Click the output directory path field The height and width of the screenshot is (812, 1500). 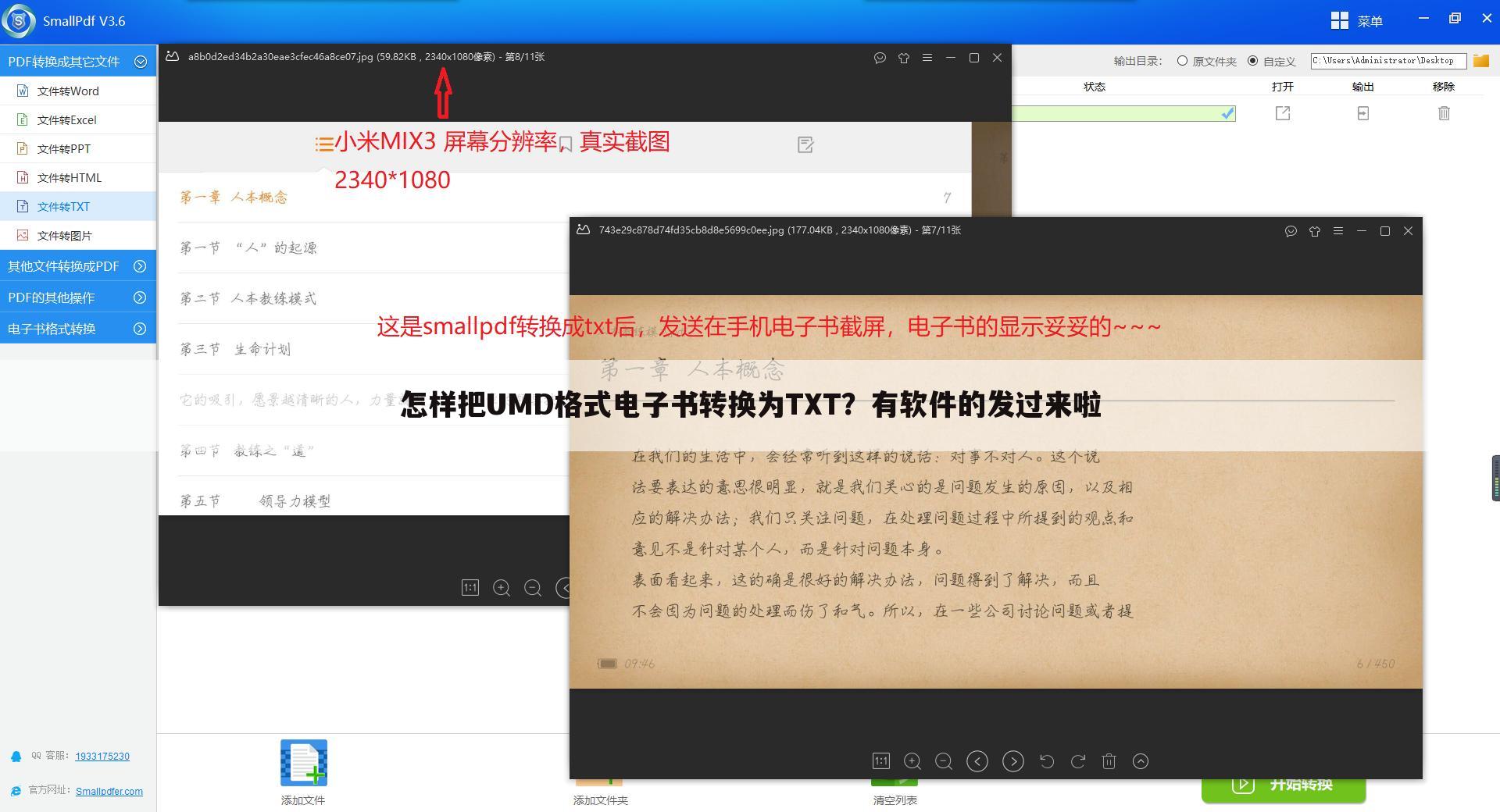[x=1388, y=60]
